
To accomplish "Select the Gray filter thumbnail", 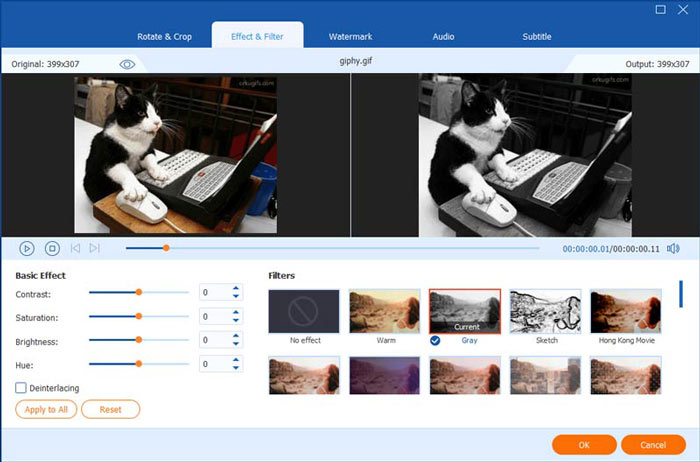I will [465, 311].
